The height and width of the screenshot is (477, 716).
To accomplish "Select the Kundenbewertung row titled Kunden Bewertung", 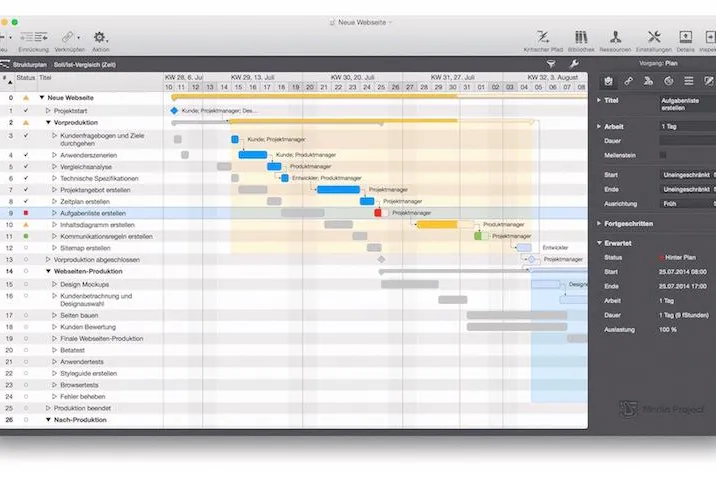I will coord(81,327).
